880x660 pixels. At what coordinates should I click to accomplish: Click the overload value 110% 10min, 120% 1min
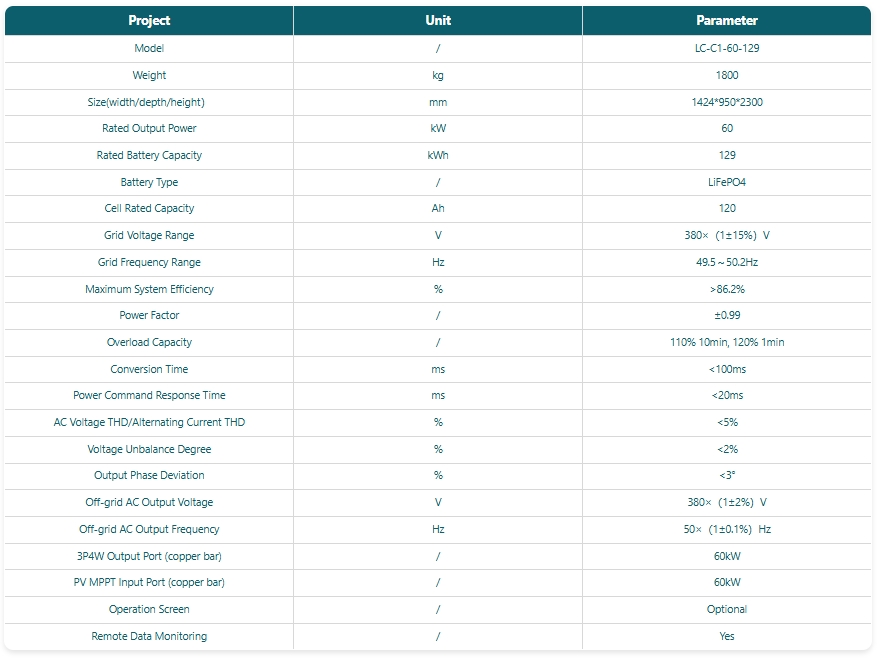click(727, 342)
